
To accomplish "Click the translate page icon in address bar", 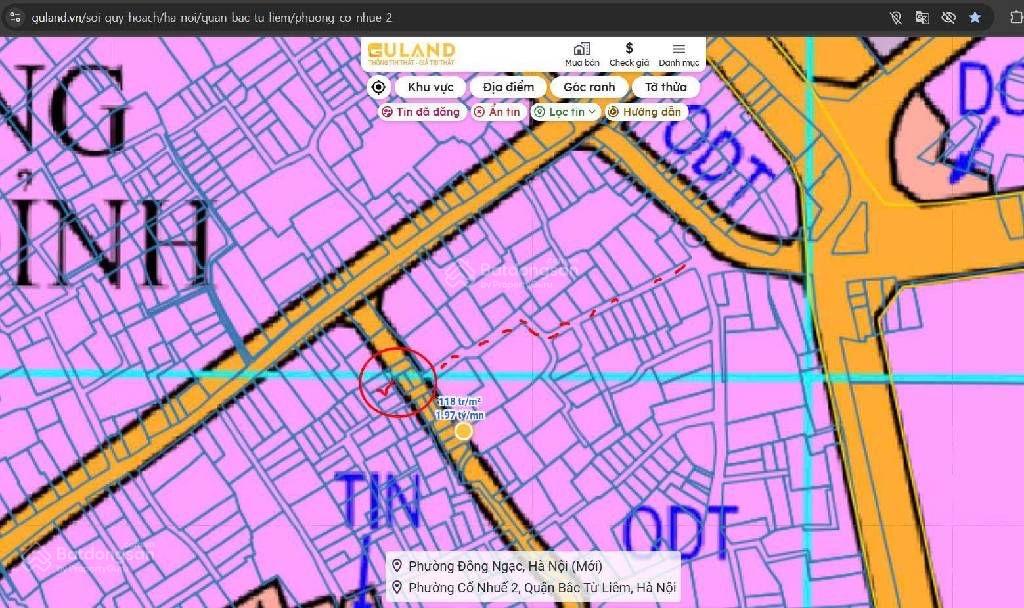I will pyautogui.click(x=922, y=17).
